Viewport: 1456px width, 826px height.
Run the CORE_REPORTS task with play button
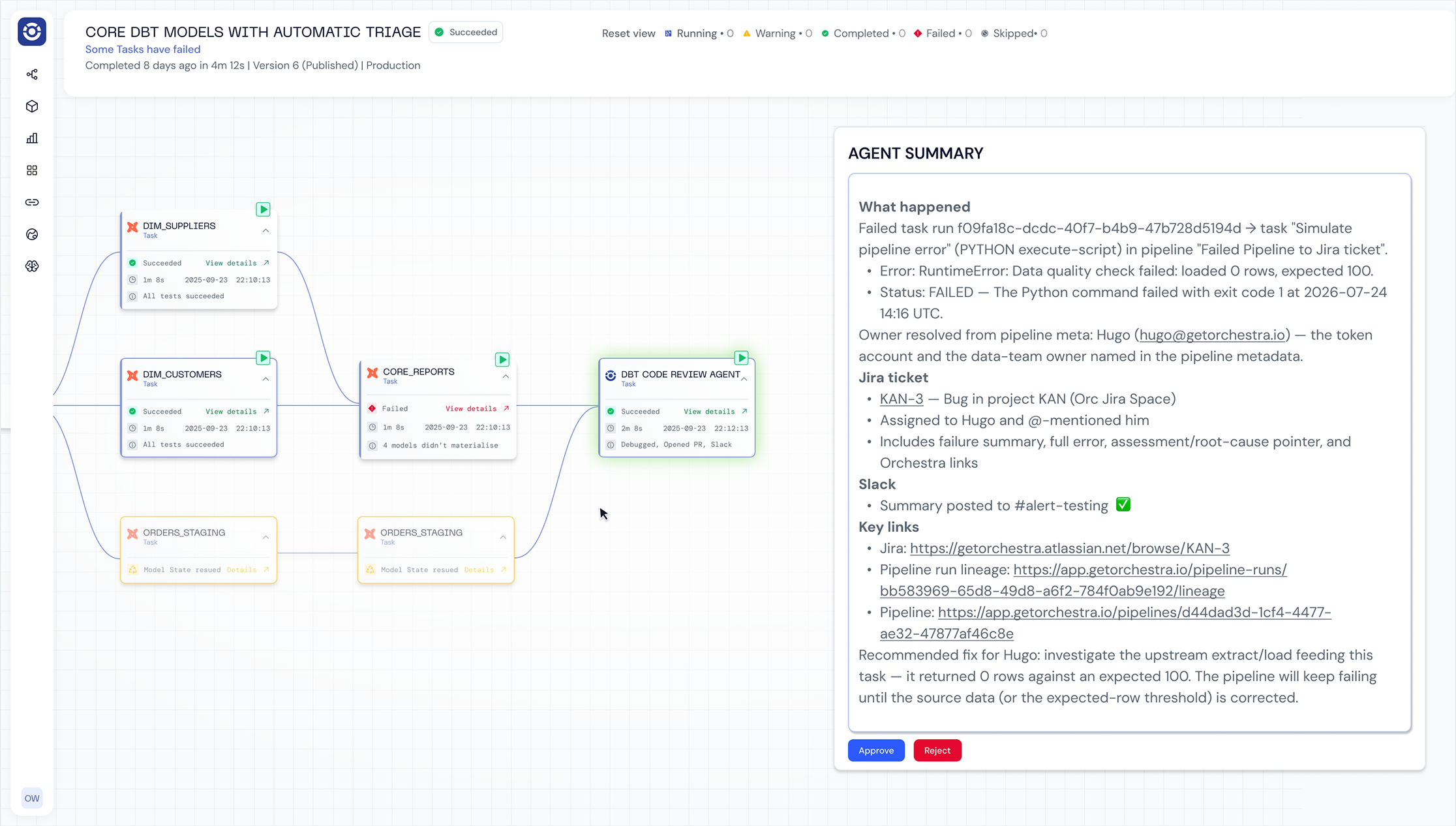[x=502, y=359]
